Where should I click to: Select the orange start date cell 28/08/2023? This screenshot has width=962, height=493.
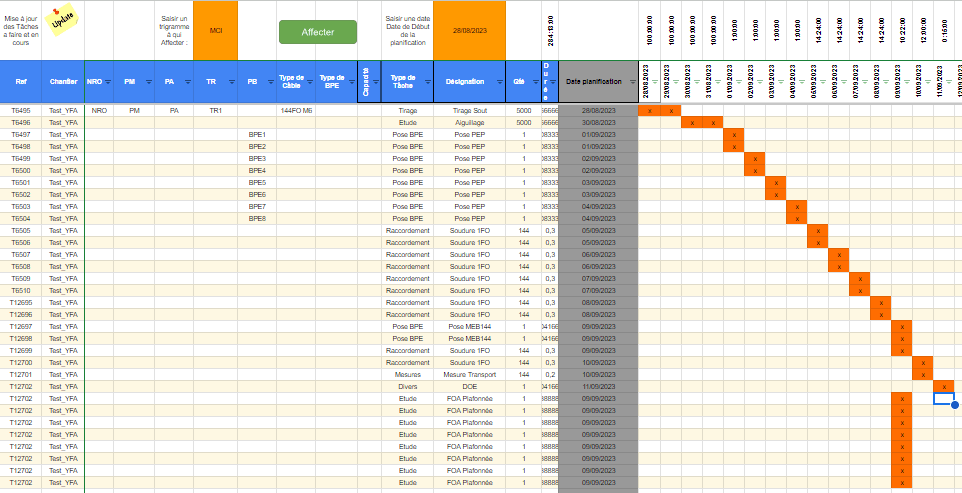468,31
